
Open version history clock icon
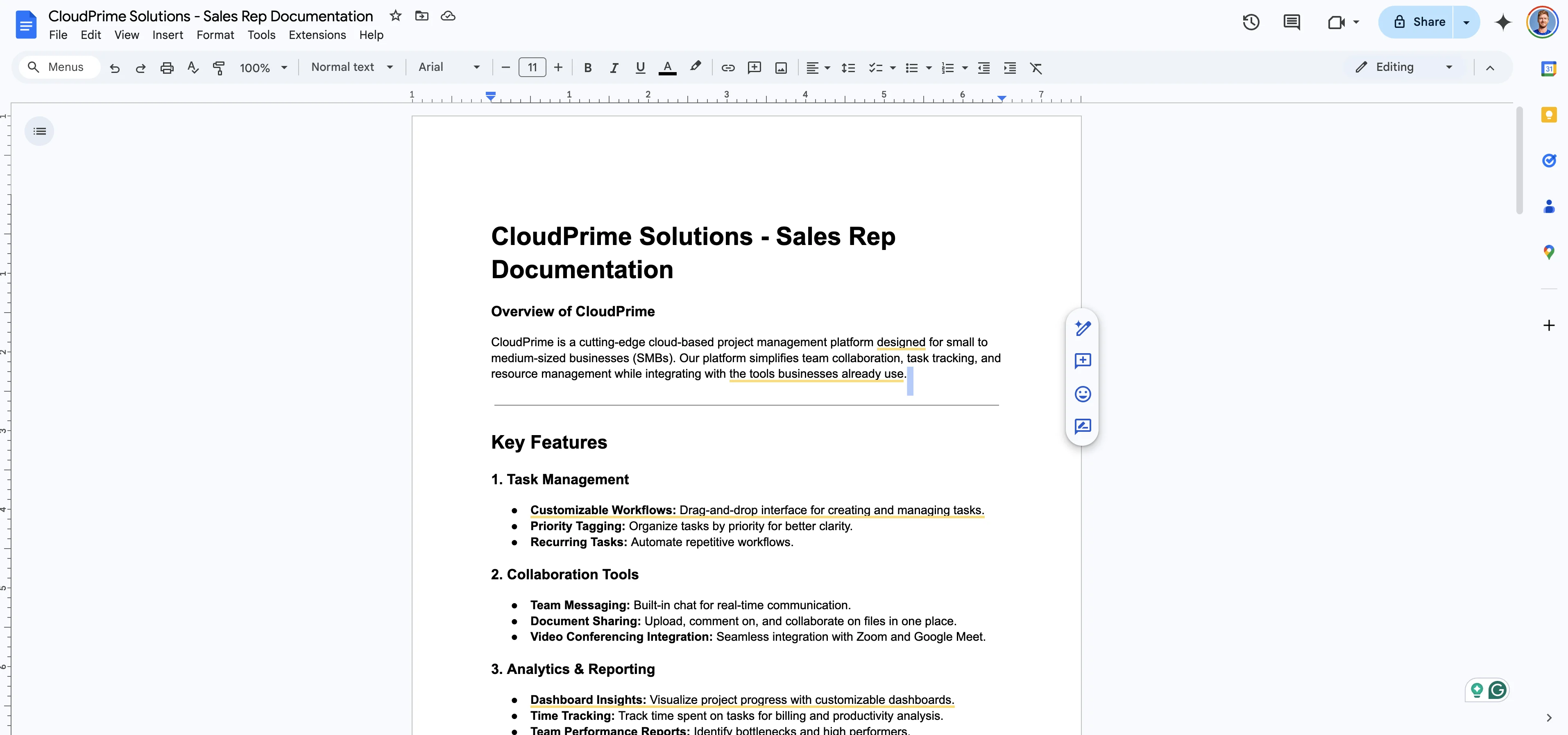(1250, 23)
